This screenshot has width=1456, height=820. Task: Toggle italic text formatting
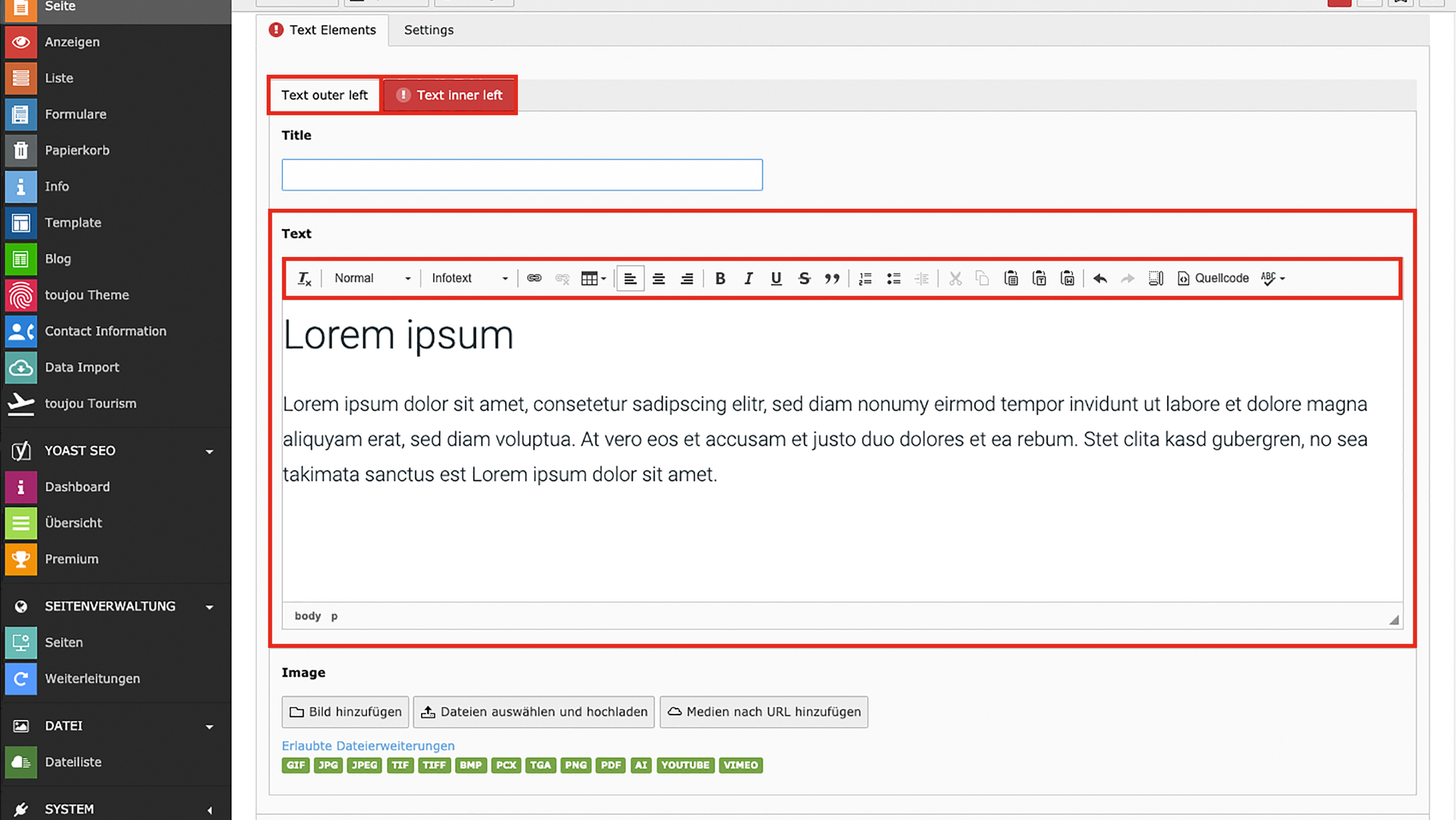pos(748,278)
